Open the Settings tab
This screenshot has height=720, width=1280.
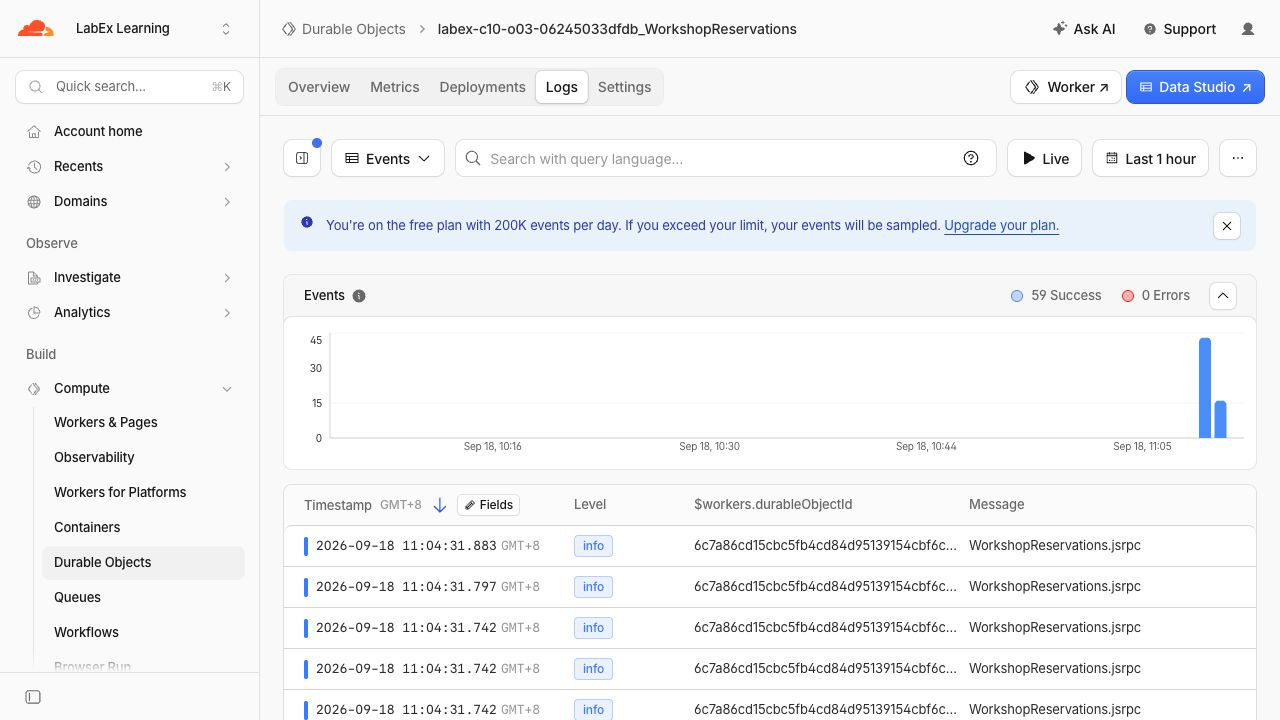coord(625,87)
